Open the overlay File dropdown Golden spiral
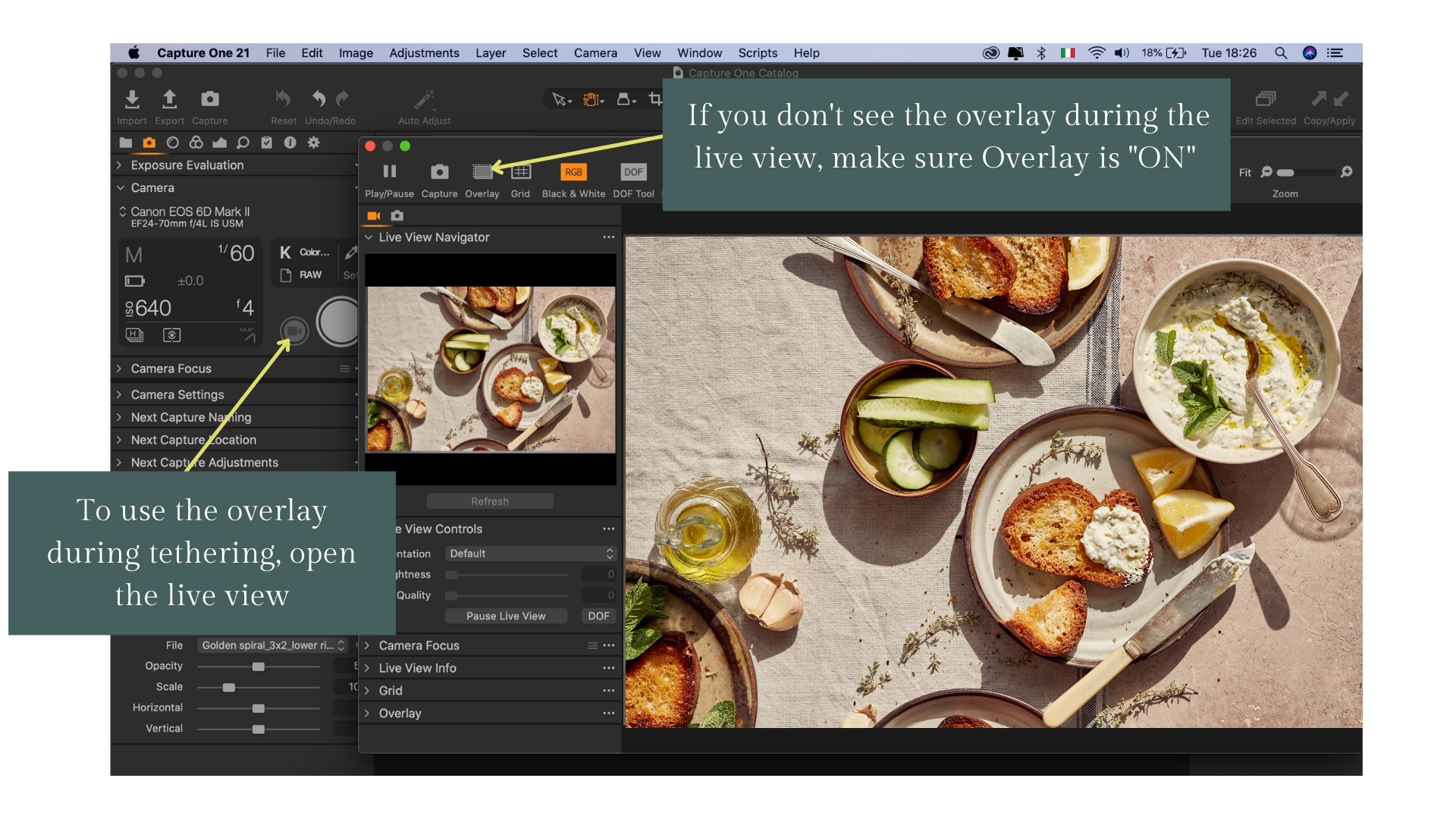This screenshot has width=1456, height=819. [x=272, y=645]
